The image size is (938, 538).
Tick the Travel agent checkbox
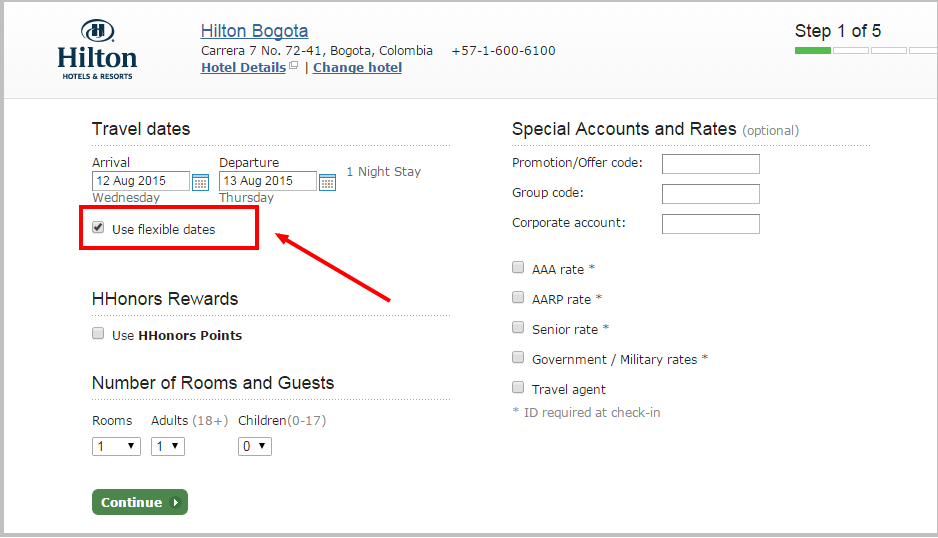(518, 387)
